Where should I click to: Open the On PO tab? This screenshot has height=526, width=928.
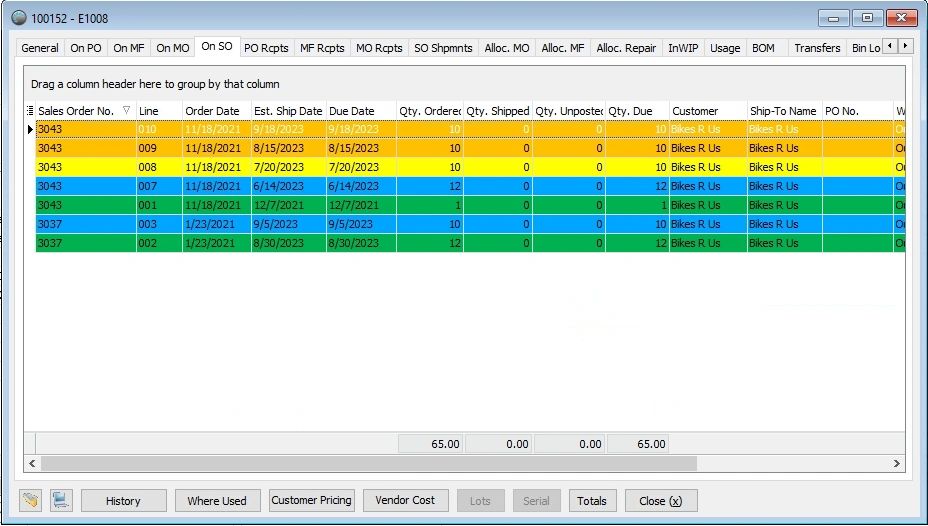tap(85, 48)
